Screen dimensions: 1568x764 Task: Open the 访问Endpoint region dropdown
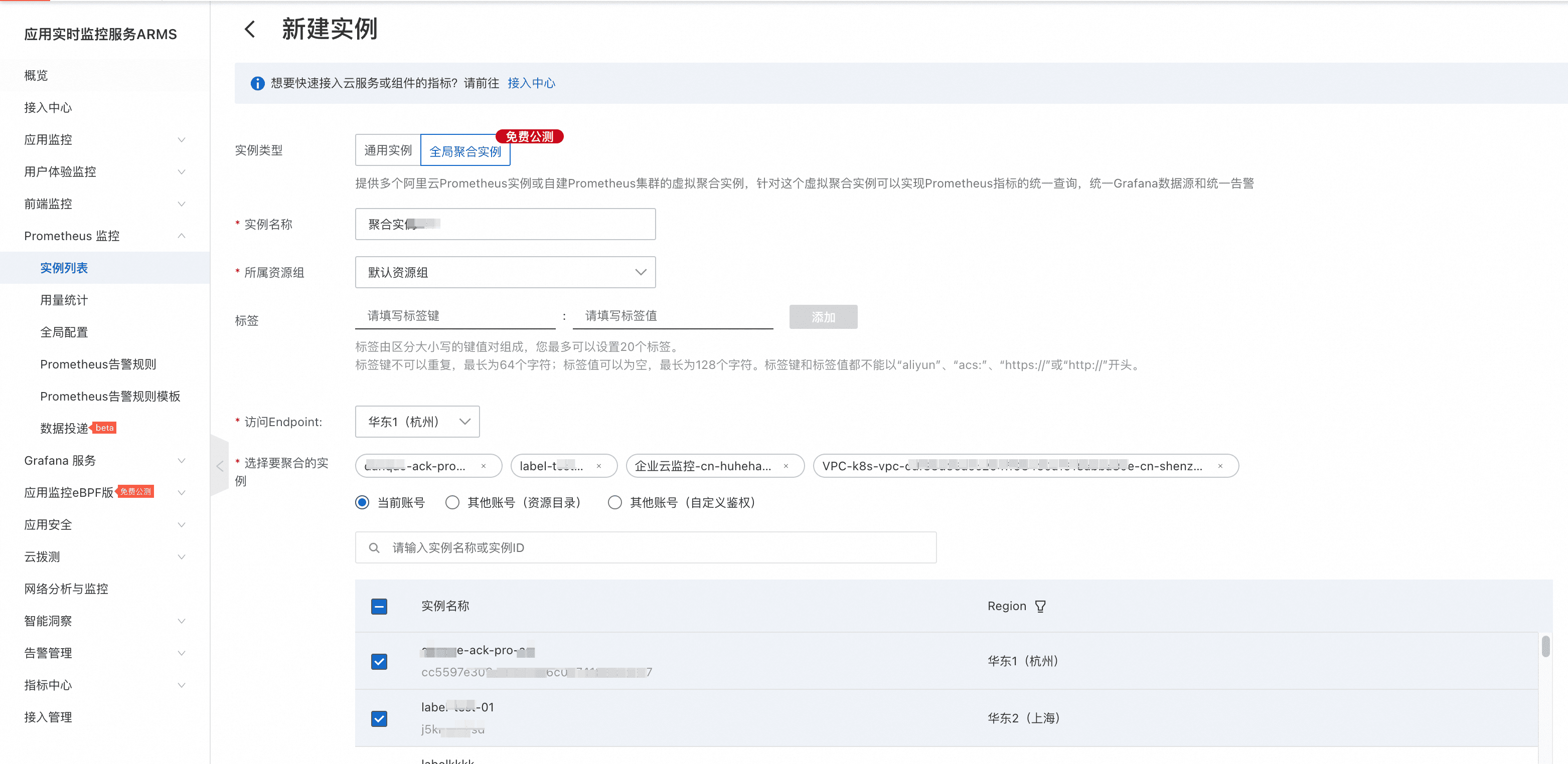pos(417,422)
